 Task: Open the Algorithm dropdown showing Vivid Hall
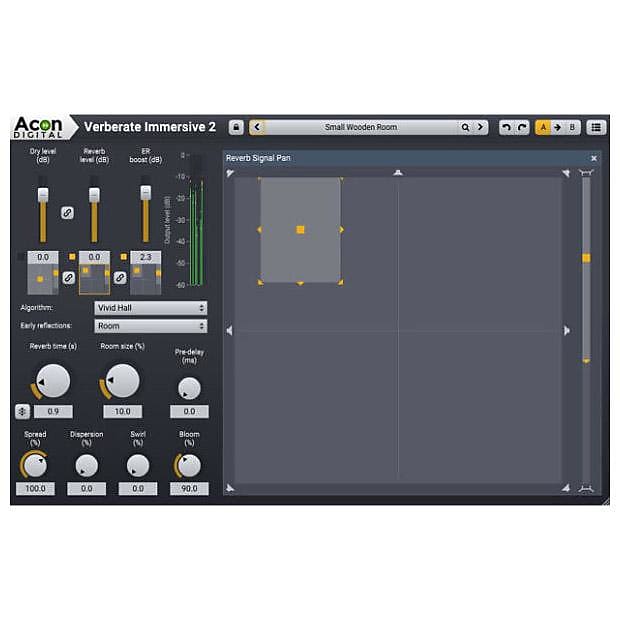[151, 308]
